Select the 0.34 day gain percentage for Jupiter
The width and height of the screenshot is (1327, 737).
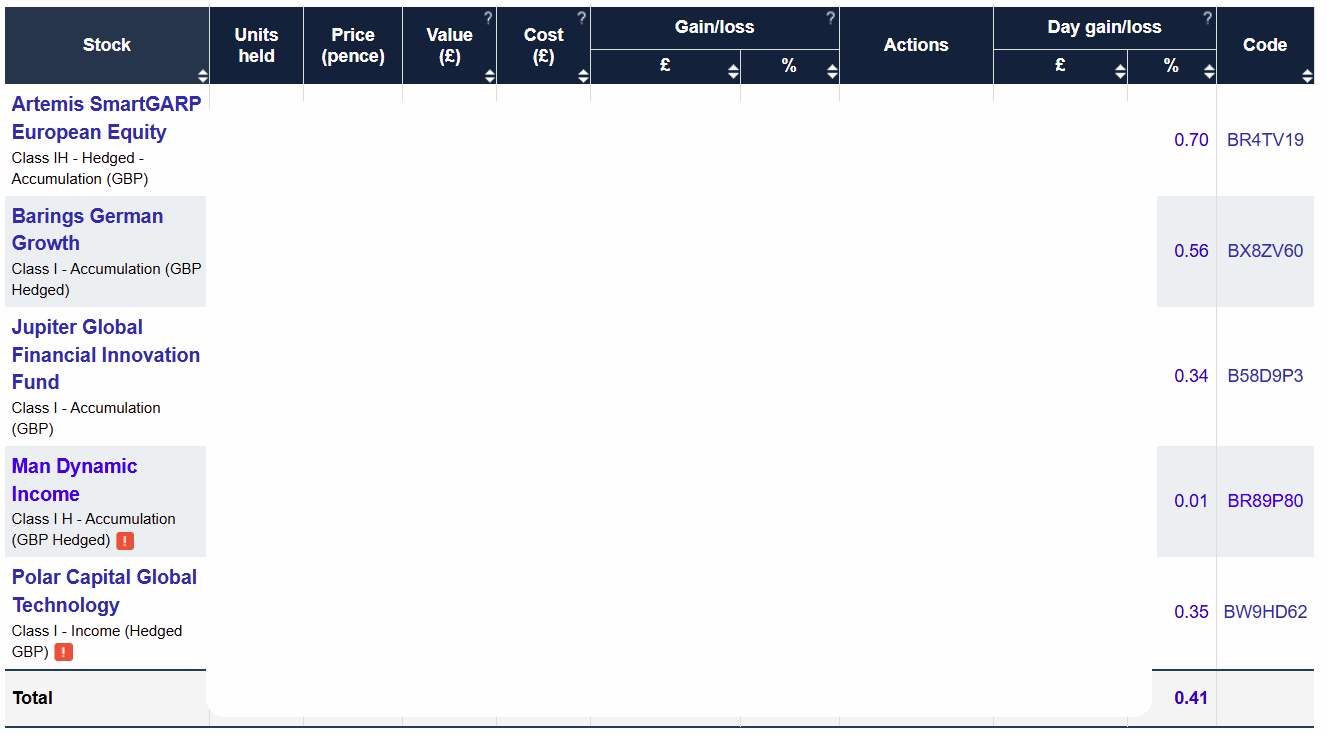click(1191, 376)
